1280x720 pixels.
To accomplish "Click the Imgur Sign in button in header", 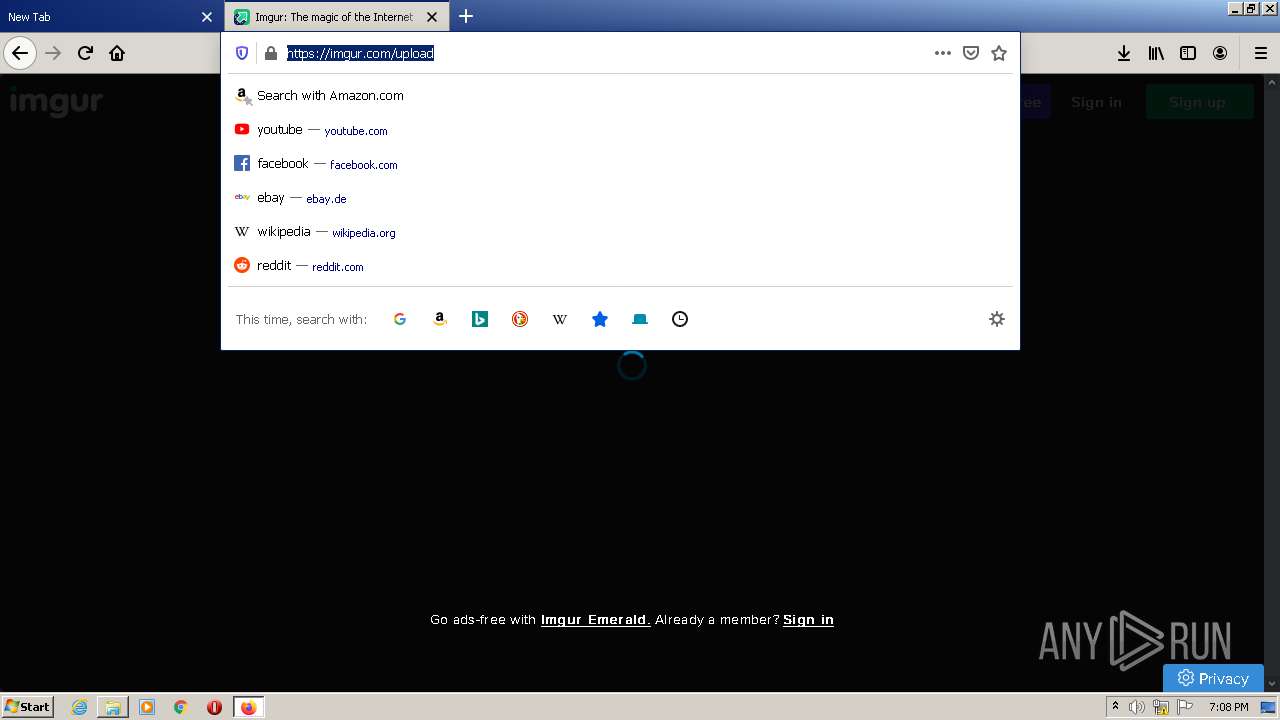I will coord(1096,102).
